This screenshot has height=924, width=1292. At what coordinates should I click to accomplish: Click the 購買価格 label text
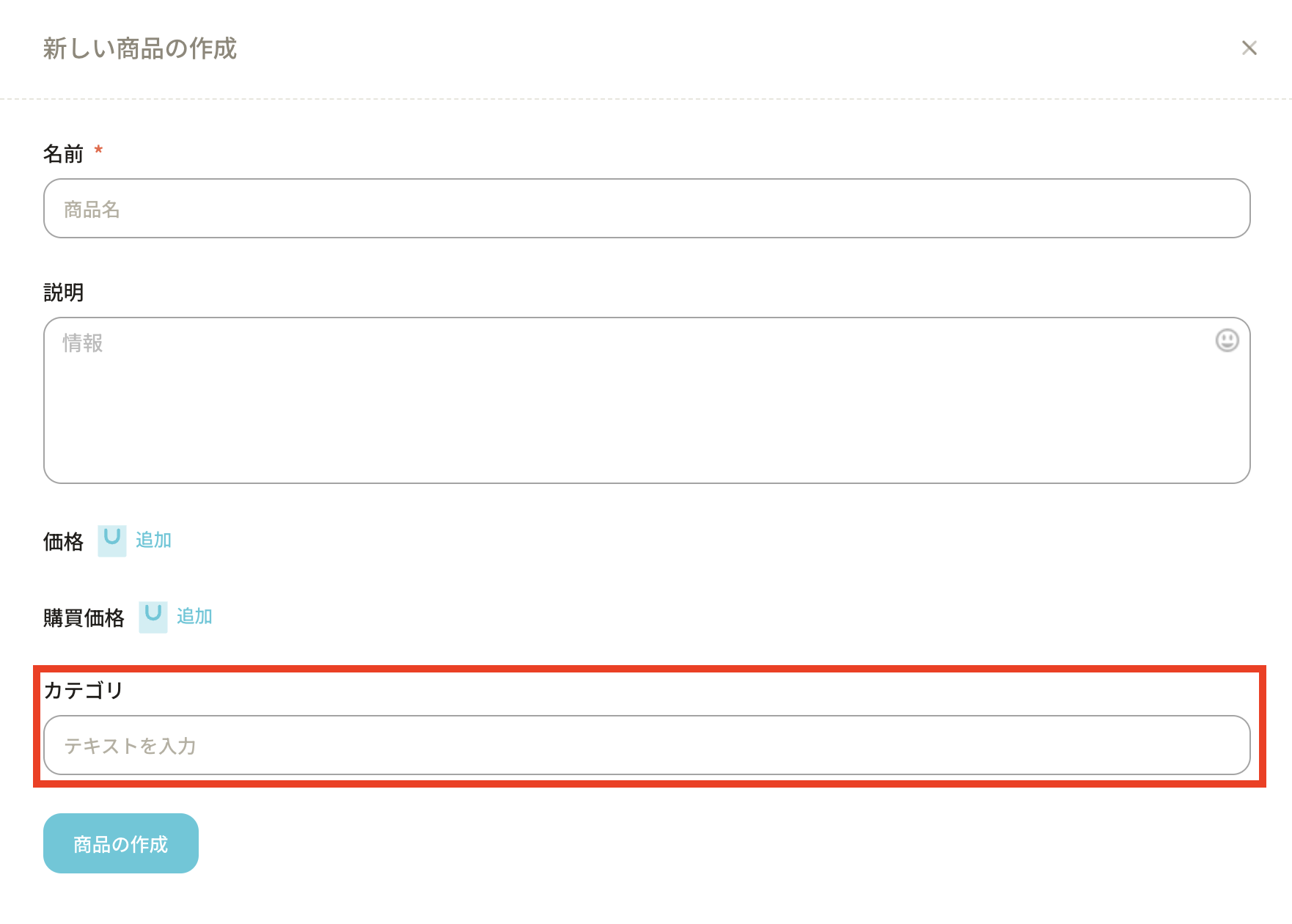pyautogui.click(x=84, y=618)
